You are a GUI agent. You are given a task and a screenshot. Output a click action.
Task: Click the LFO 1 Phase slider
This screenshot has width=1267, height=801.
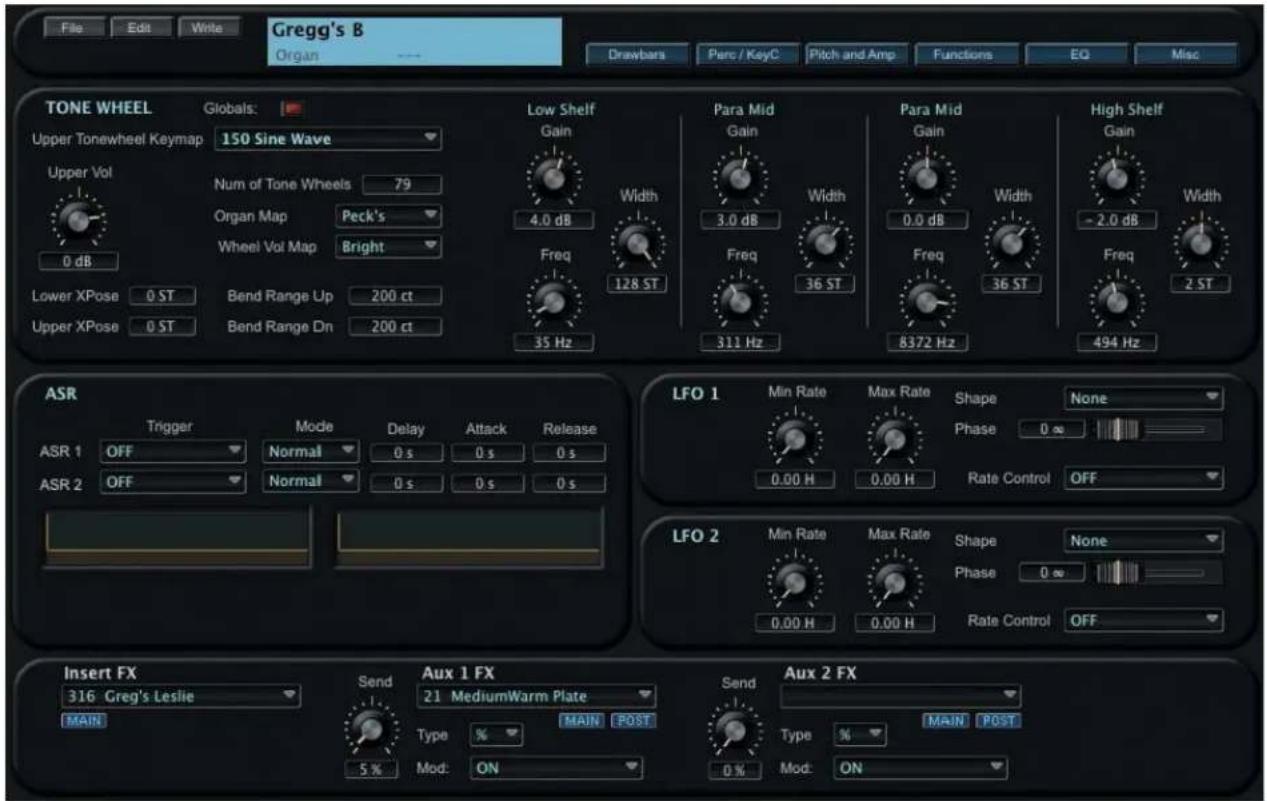(x=1159, y=429)
